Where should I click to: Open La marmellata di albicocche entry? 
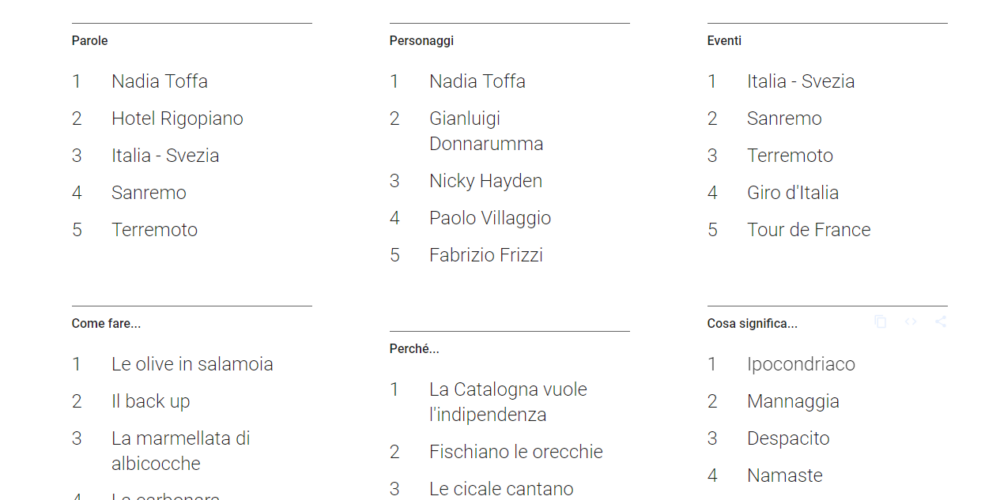coord(180,451)
